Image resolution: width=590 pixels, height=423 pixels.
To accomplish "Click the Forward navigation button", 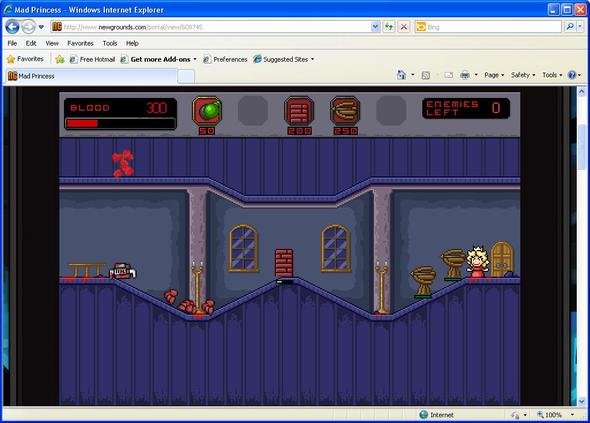I will [28, 27].
